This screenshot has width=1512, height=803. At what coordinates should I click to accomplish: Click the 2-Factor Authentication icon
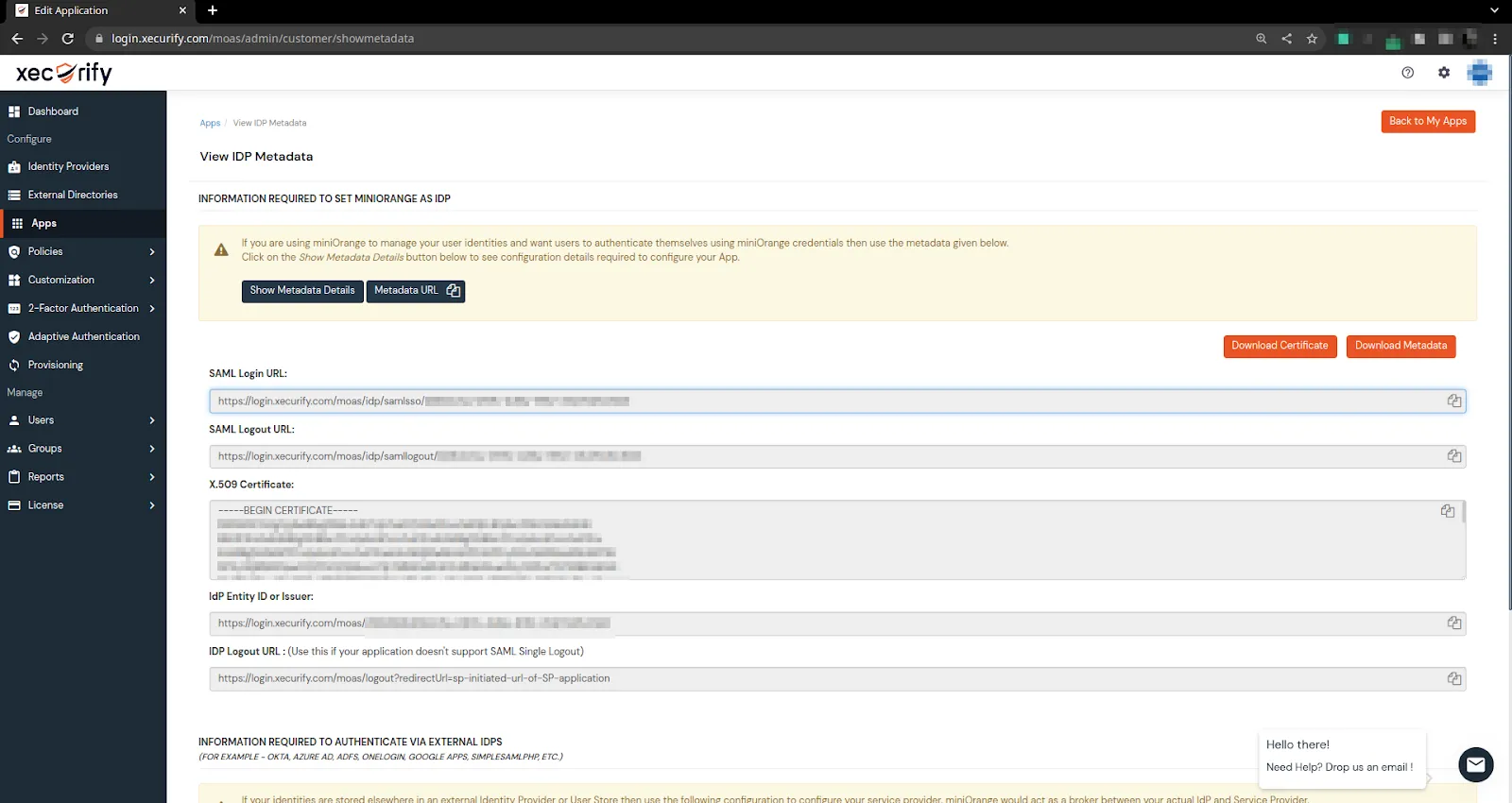14,309
